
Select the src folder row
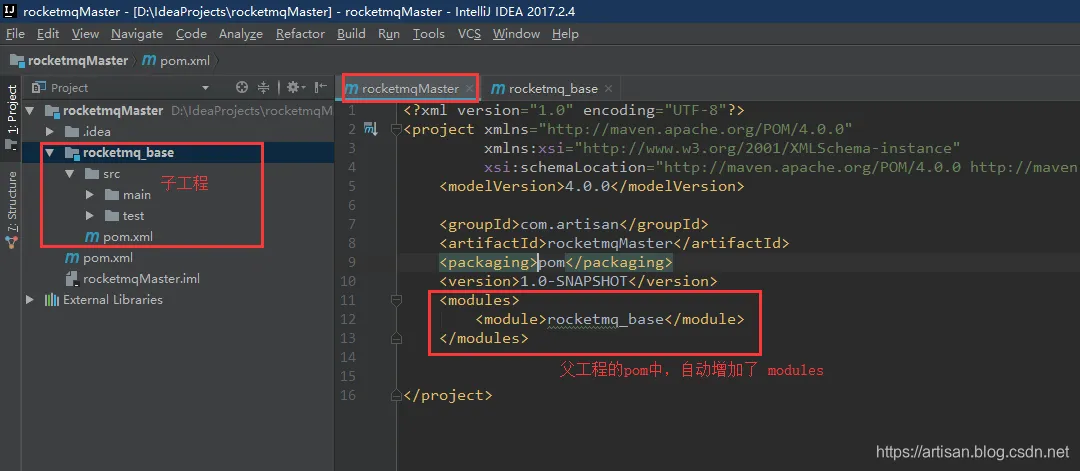[x=178, y=174]
